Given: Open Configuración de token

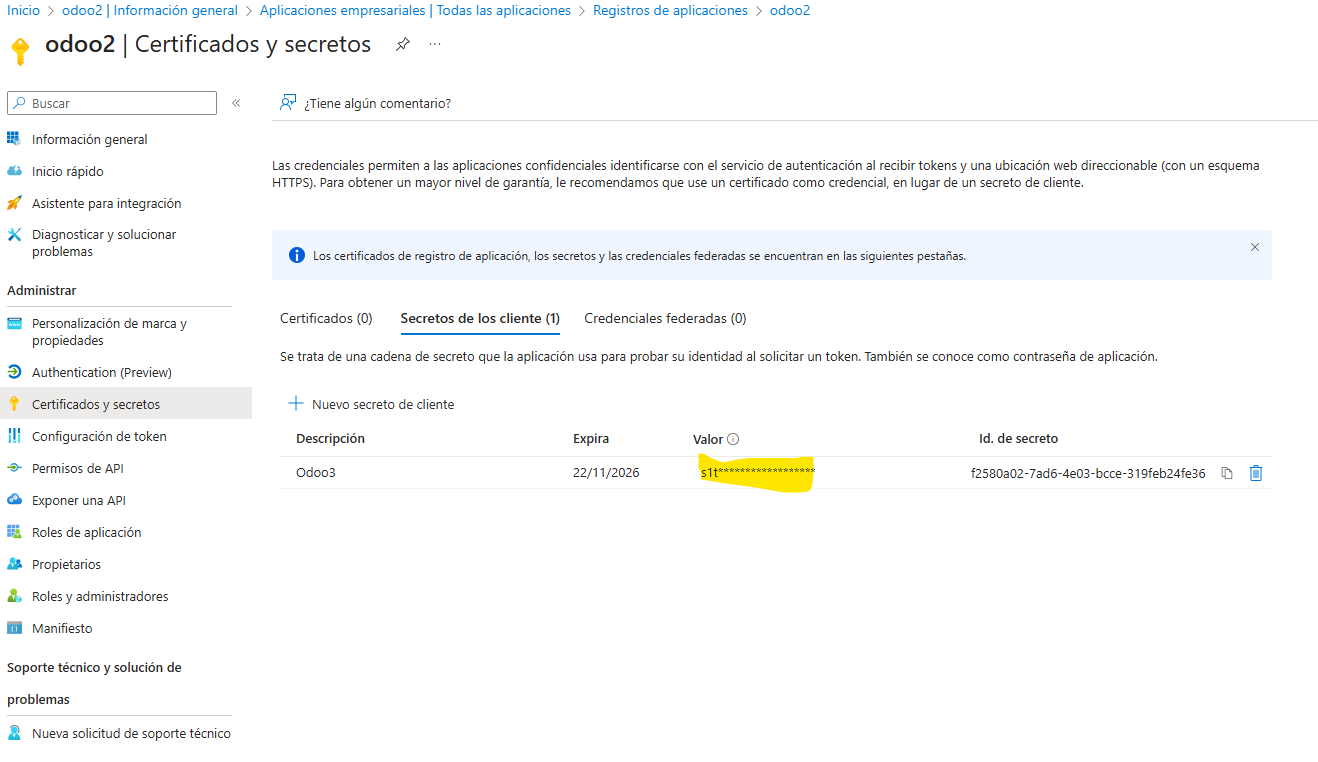Looking at the screenshot, I should pyautogui.click(x=99, y=436).
